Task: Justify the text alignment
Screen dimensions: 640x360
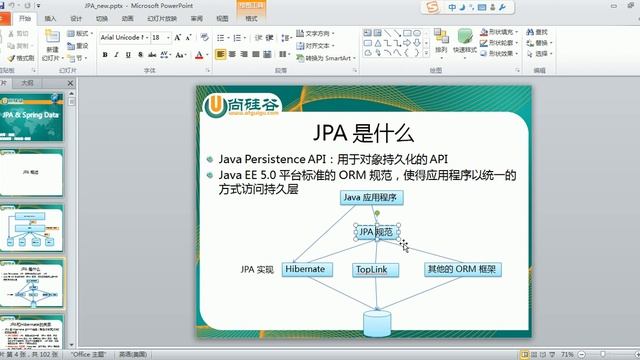Action: pyautogui.click(x=256, y=54)
